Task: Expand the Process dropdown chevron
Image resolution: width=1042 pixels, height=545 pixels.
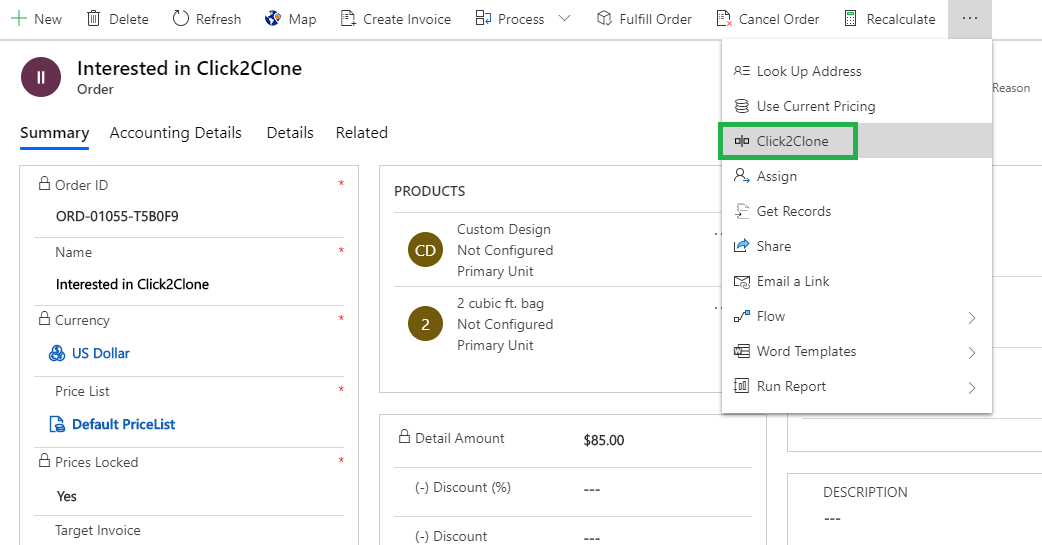Action: coord(564,19)
